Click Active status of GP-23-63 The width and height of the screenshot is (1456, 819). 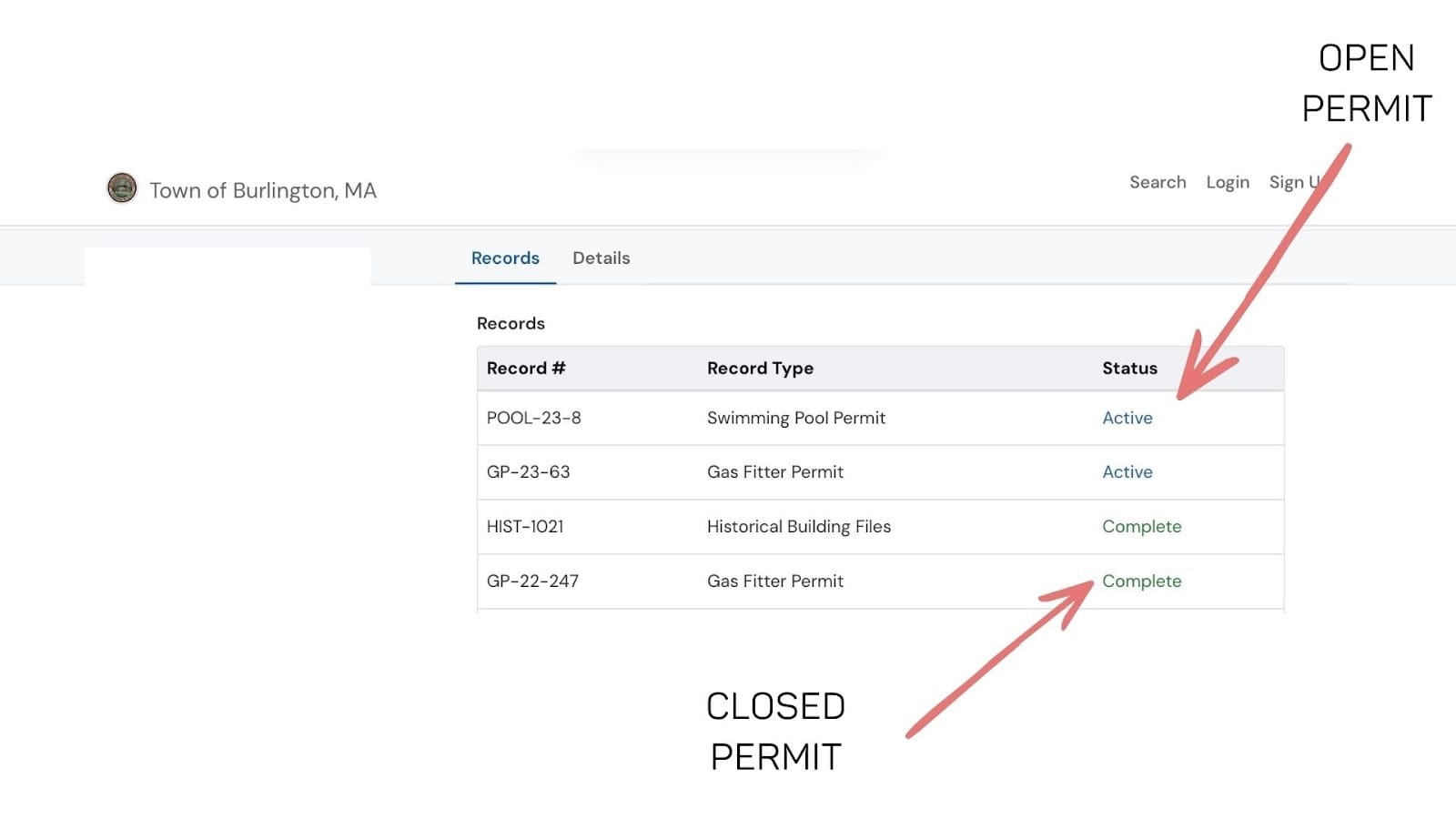coord(1127,472)
